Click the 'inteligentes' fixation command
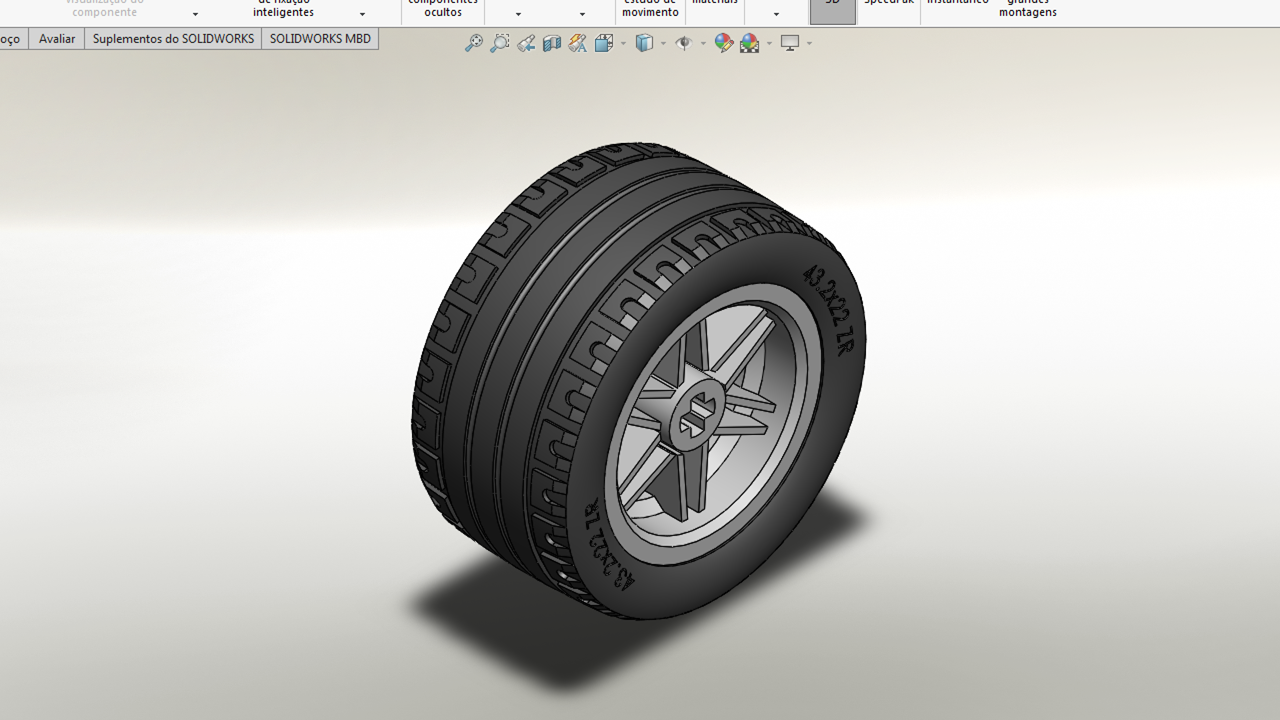 (x=283, y=9)
